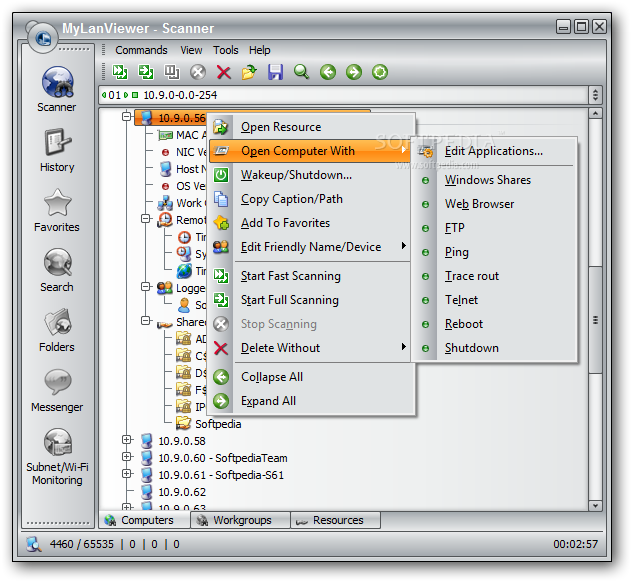Screen dimensions: 632x582
Task: Expand the 10.9.0.60 - SoftpediaTeam node
Action: 127,457
